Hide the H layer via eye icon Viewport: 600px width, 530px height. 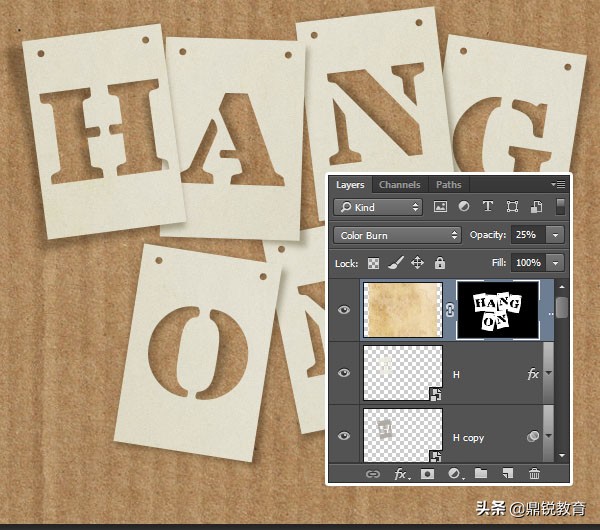345,373
